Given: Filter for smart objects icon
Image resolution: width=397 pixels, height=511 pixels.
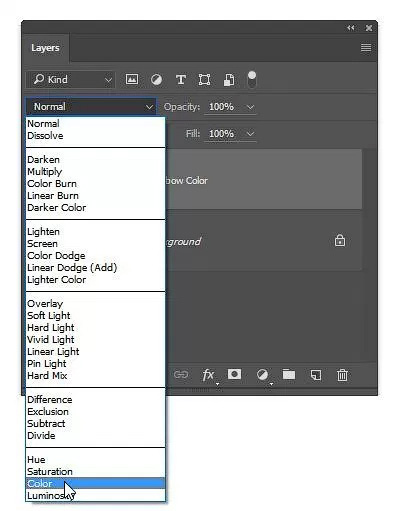Looking at the screenshot, I should 229,80.
